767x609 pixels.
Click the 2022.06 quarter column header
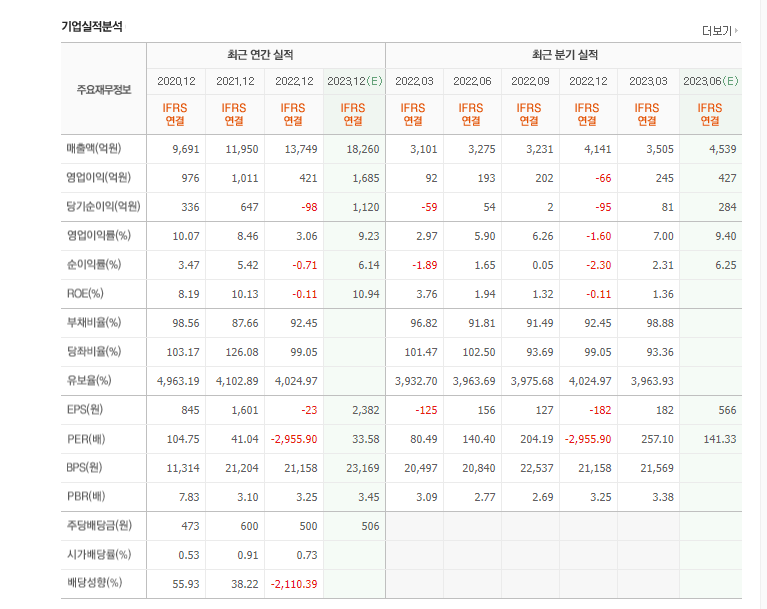pyautogui.click(x=472, y=81)
